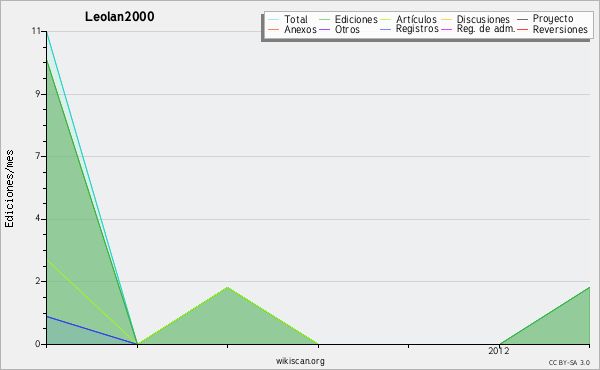
Task: Click the Reg. de adm. legend label
Action: click(486, 29)
